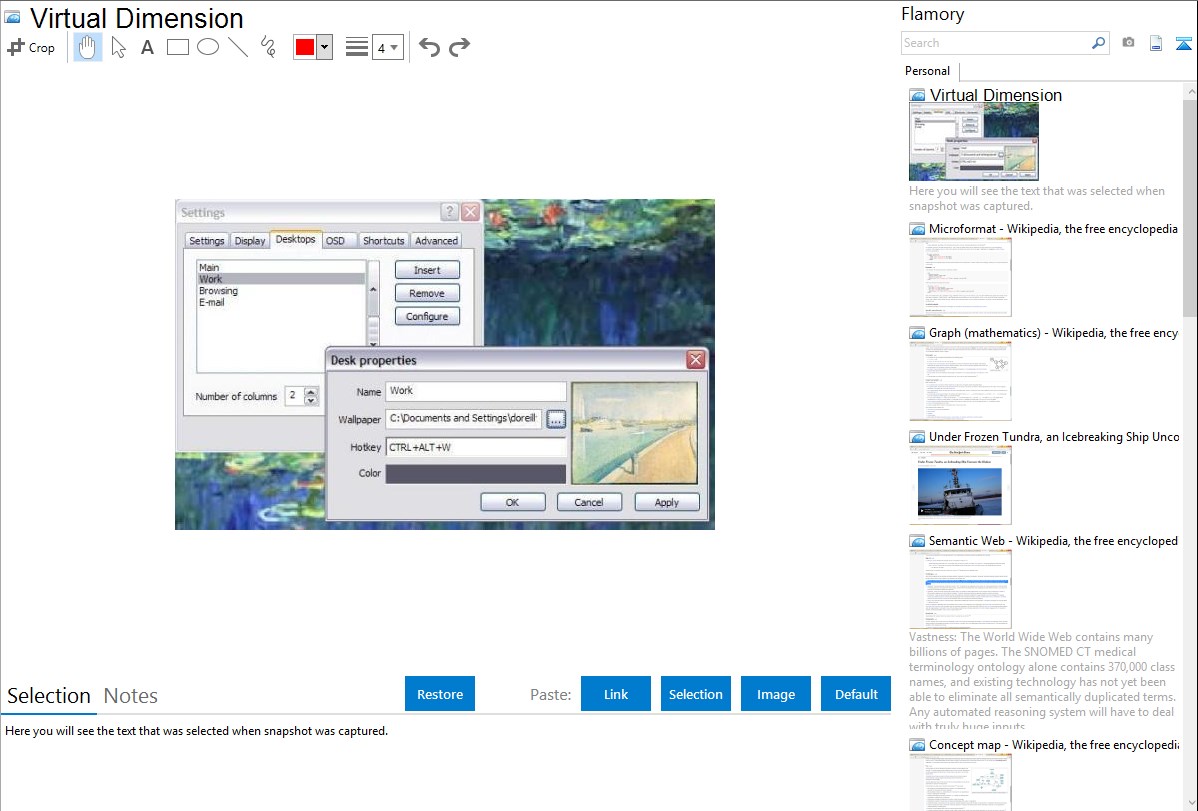The image size is (1198, 811).
Task: Click the Semantic Web - Wikipedia title
Action: (x=1053, y=540)
